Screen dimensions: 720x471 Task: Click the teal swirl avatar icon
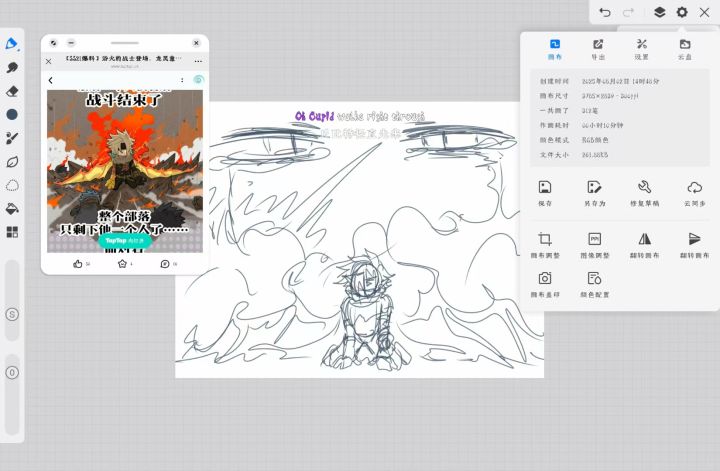198,80
